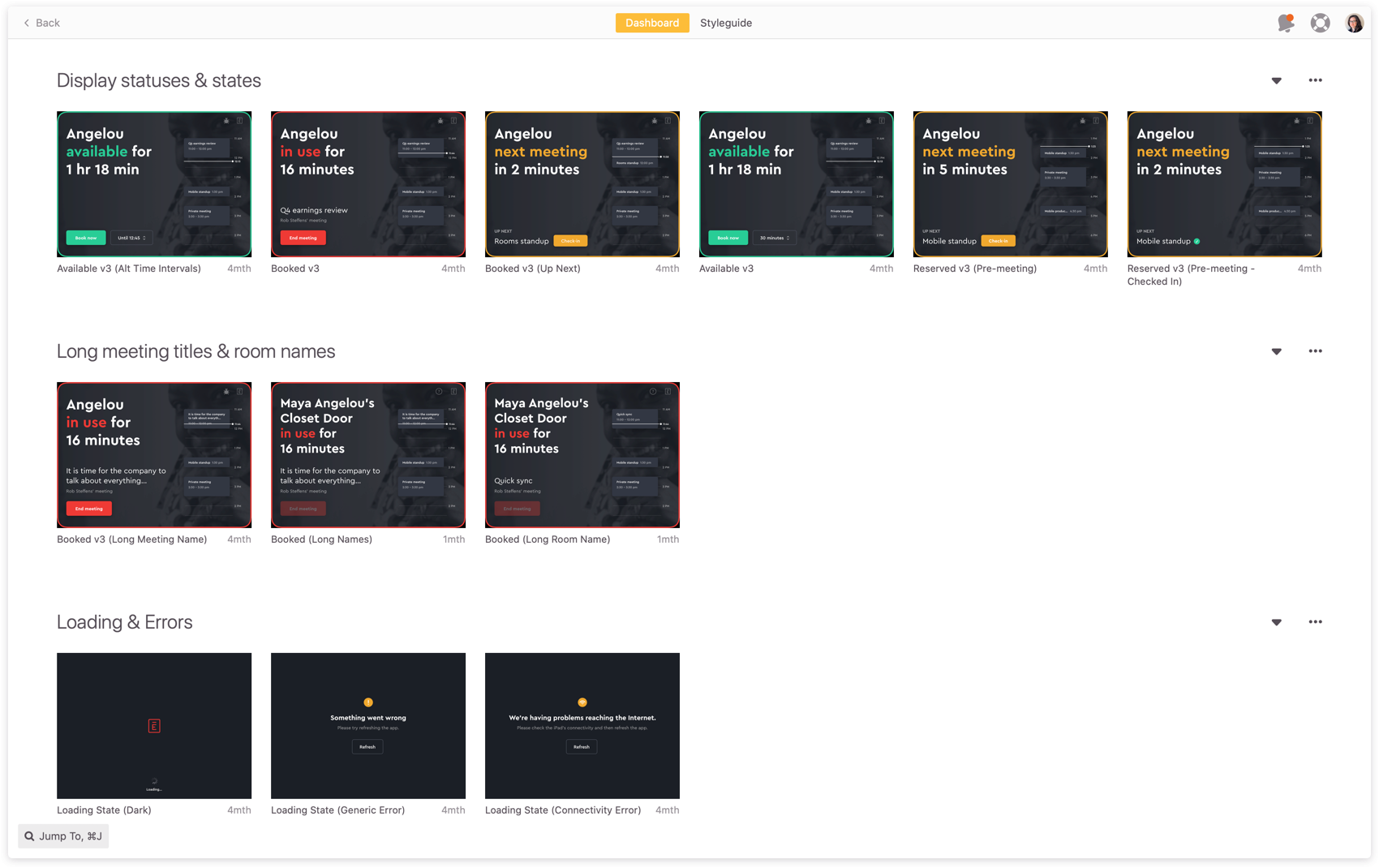
Task: Click the Jump To search box
Action: click(x=63, y=836)
